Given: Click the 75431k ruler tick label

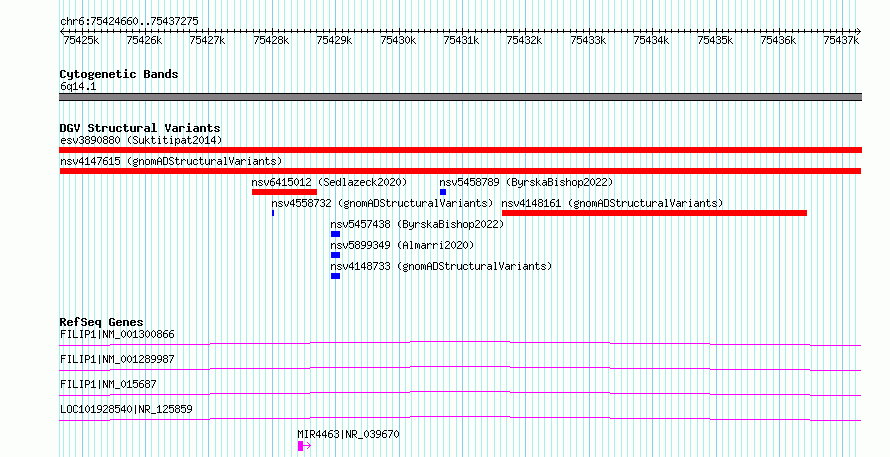Looking at the screenshot, I should [461, 40].
